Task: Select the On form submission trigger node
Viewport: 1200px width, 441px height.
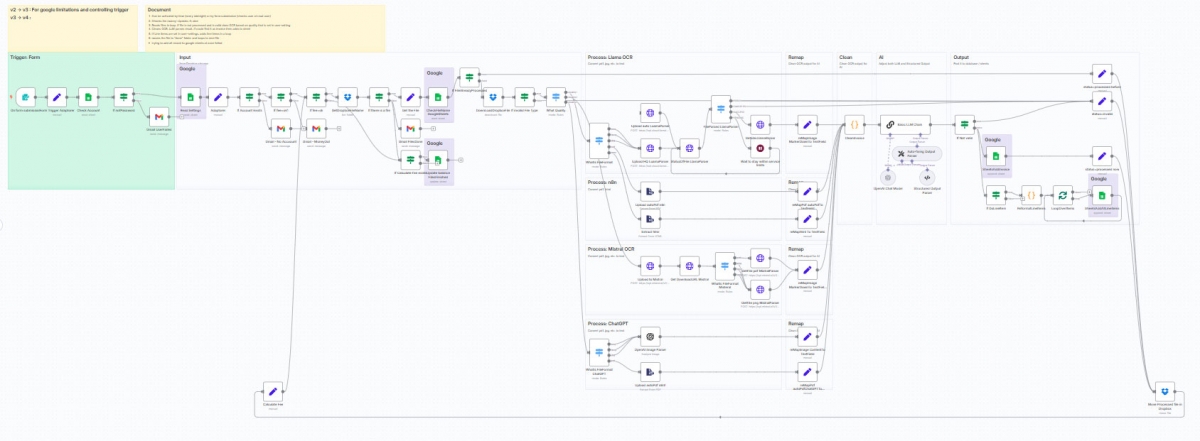Action: pos(26,97)
